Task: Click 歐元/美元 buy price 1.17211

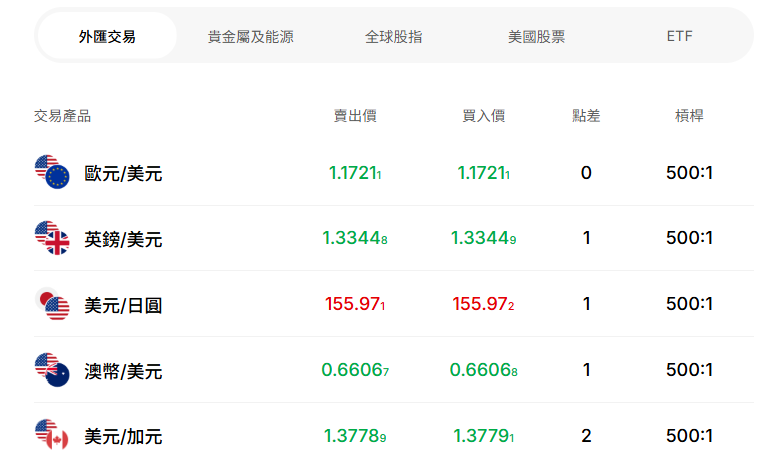Action: click(x=483, y=173)
